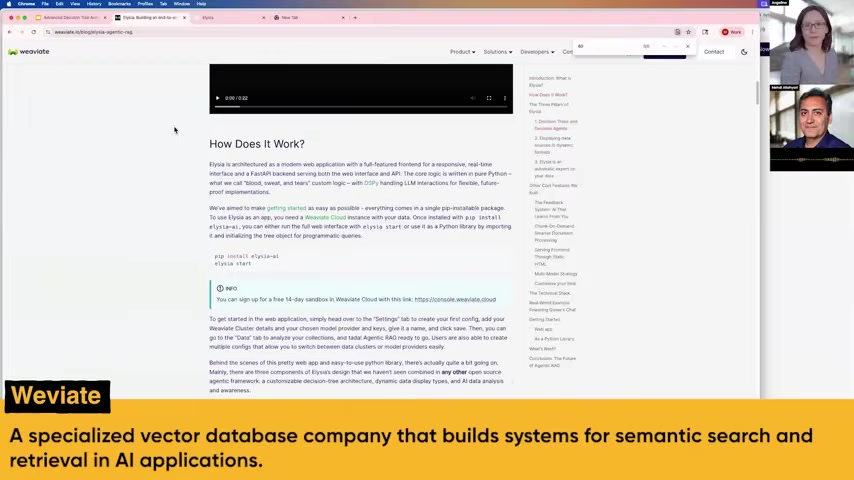Enter fullscreen on the video player
Image resolution: width=854 pixels, height=480 pixels.
pyautogui.click(x=489, y=98)
